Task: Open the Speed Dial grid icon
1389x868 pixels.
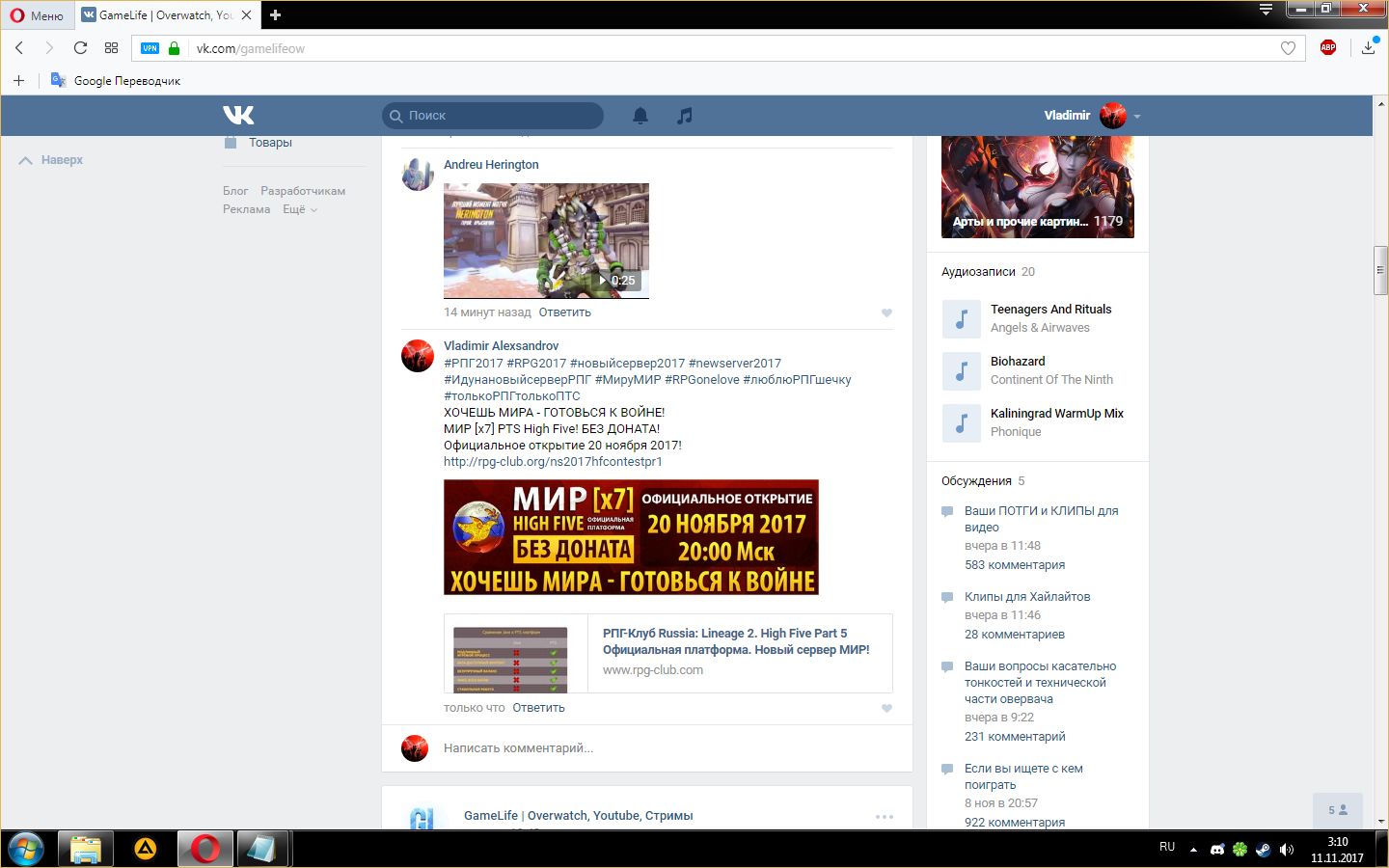Action: (111, 48)
